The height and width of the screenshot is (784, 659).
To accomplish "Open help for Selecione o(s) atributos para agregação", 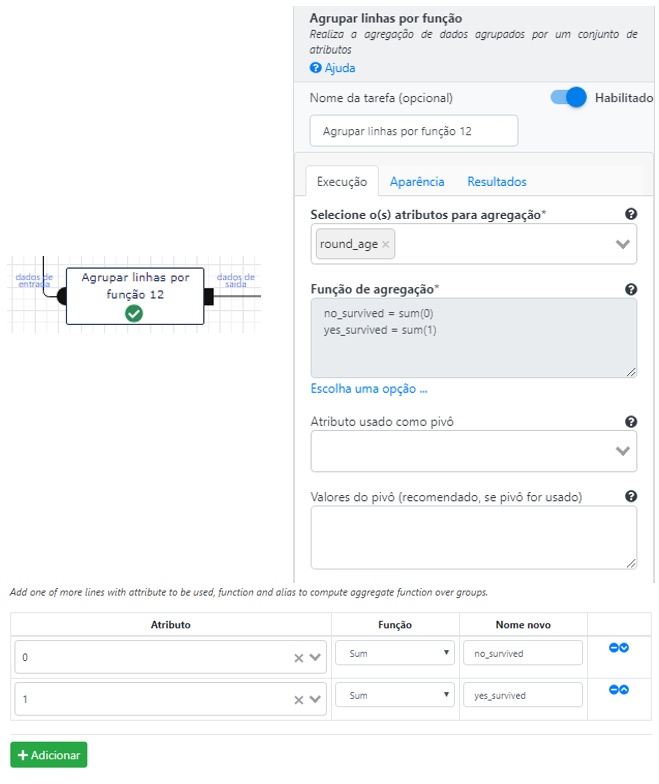I will 631,214.
